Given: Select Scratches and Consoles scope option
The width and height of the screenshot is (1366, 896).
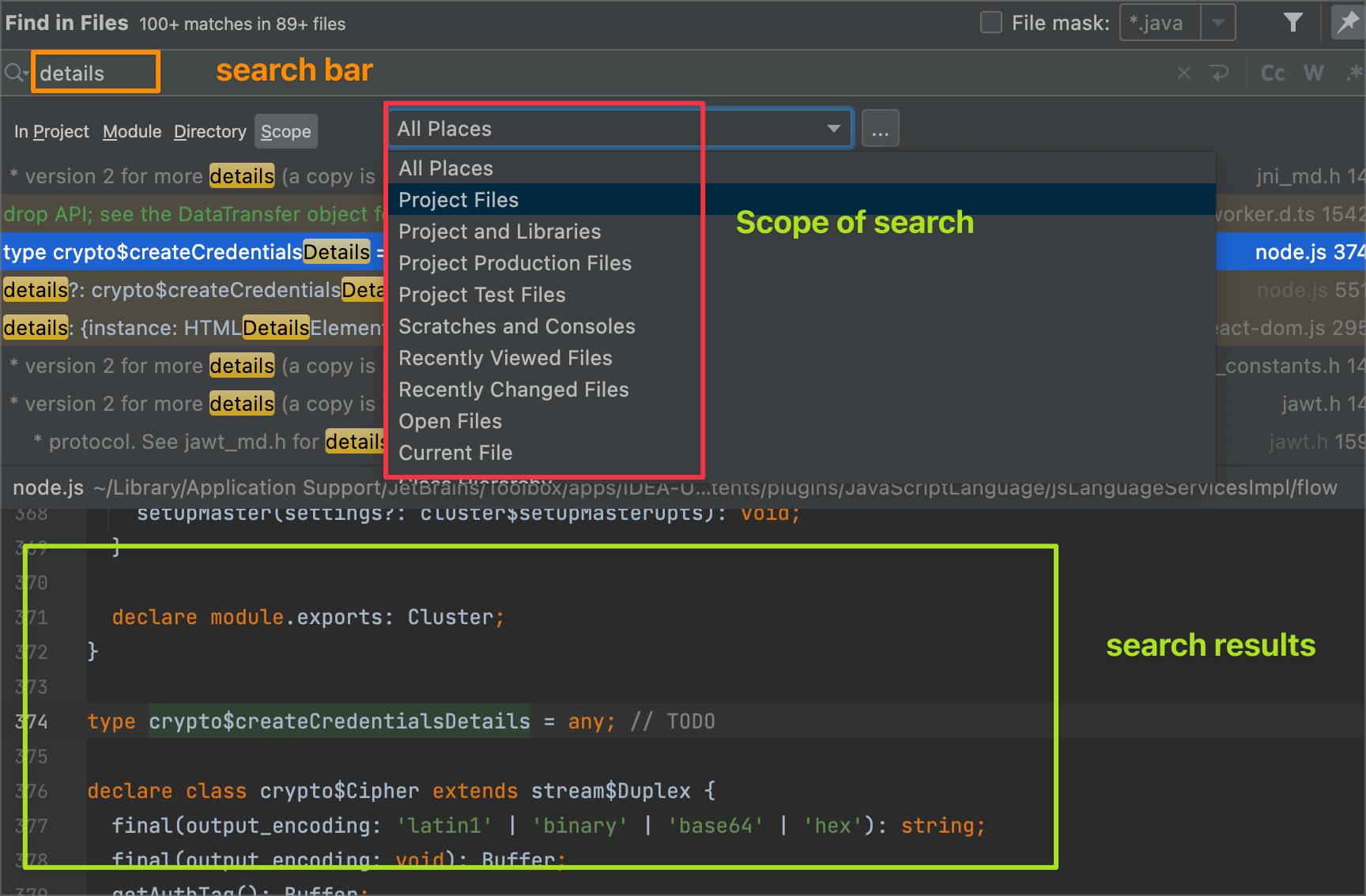Looking at the screenshot, I should (516, 326).
